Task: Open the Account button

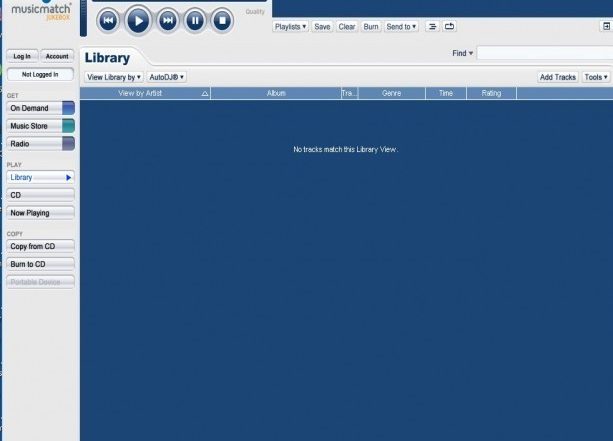Action: (x=57, y=56)
